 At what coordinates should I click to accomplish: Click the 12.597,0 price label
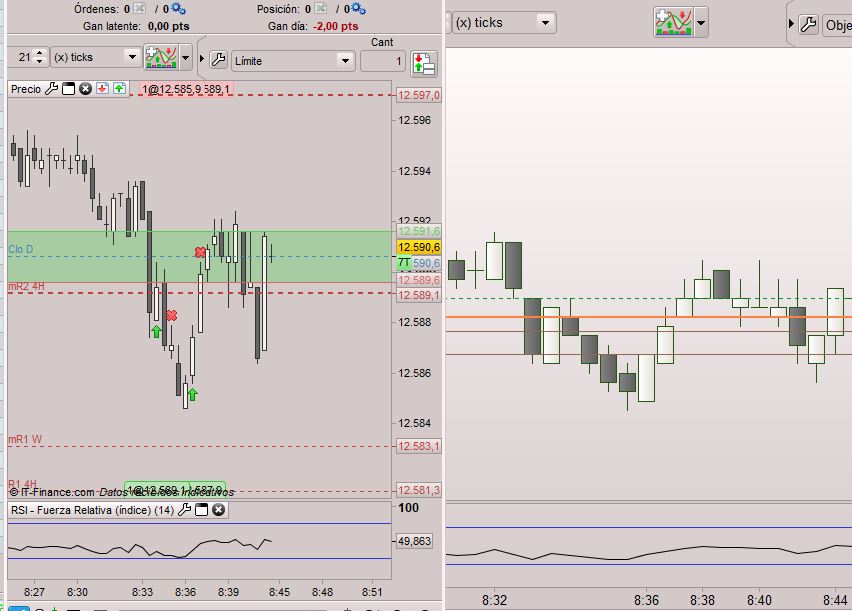pos(418,95)
